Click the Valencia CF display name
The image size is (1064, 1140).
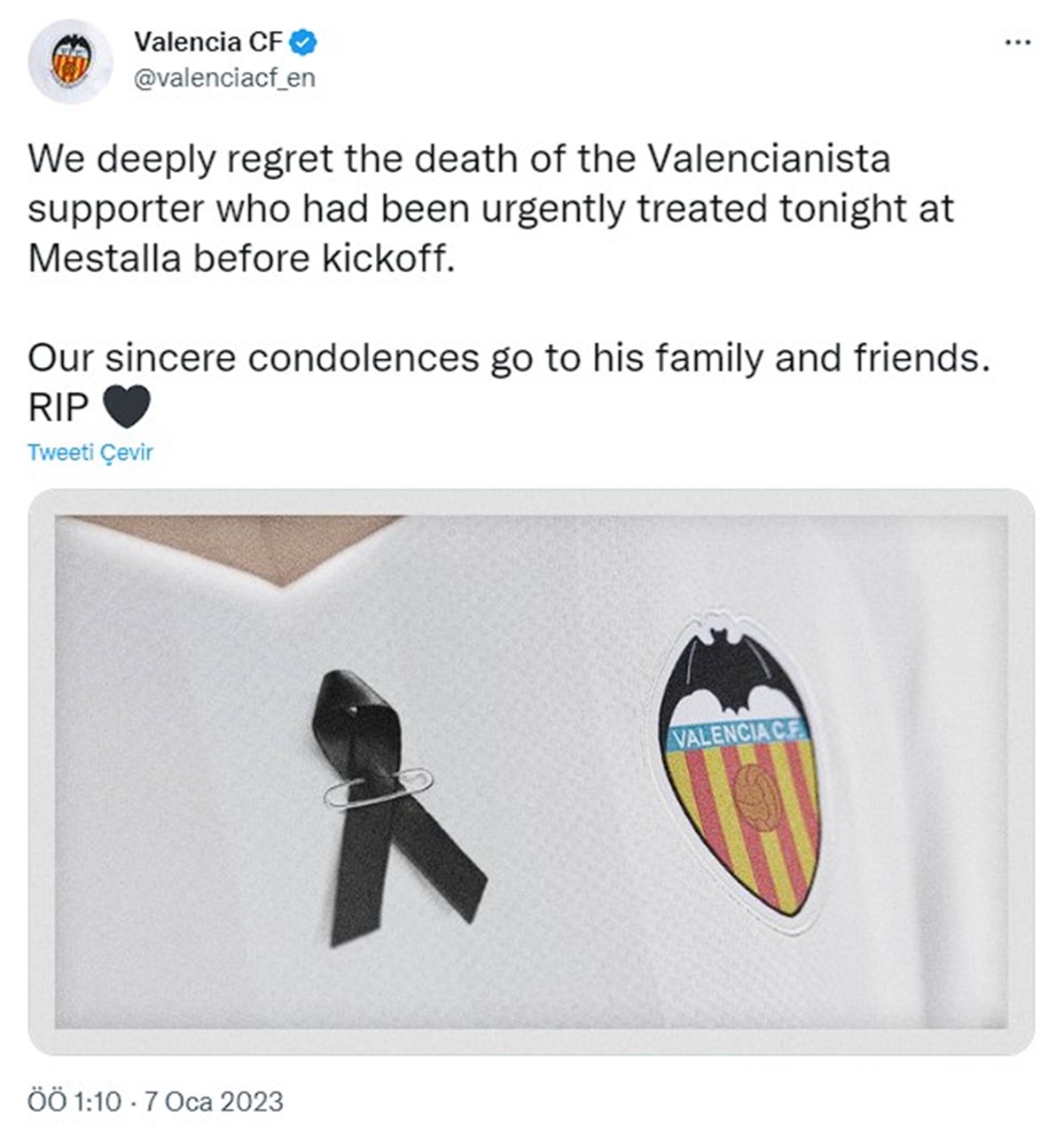[207, 40]
